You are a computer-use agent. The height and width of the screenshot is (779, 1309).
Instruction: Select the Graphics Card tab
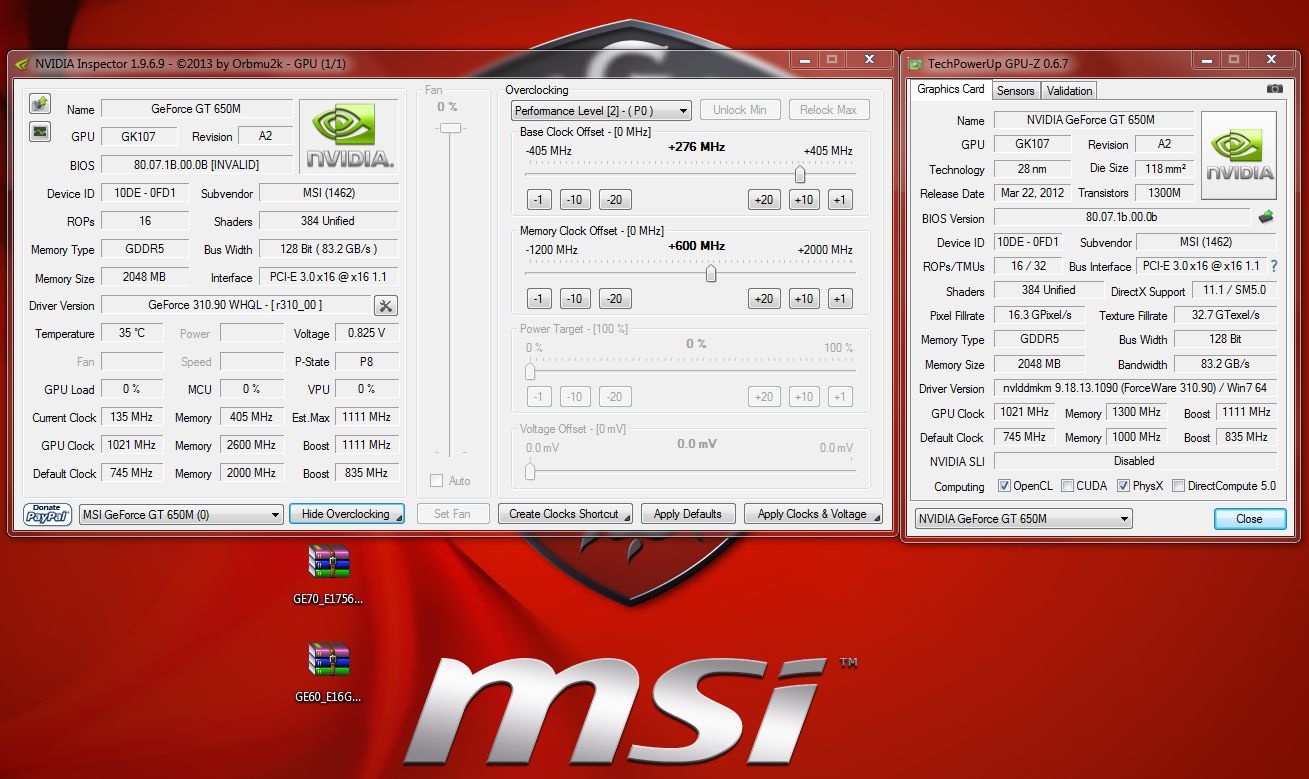[951, 89]
